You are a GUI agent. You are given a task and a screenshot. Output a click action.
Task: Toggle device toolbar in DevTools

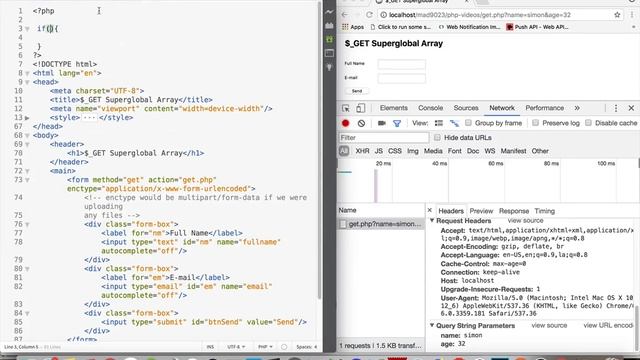(360, 108)
